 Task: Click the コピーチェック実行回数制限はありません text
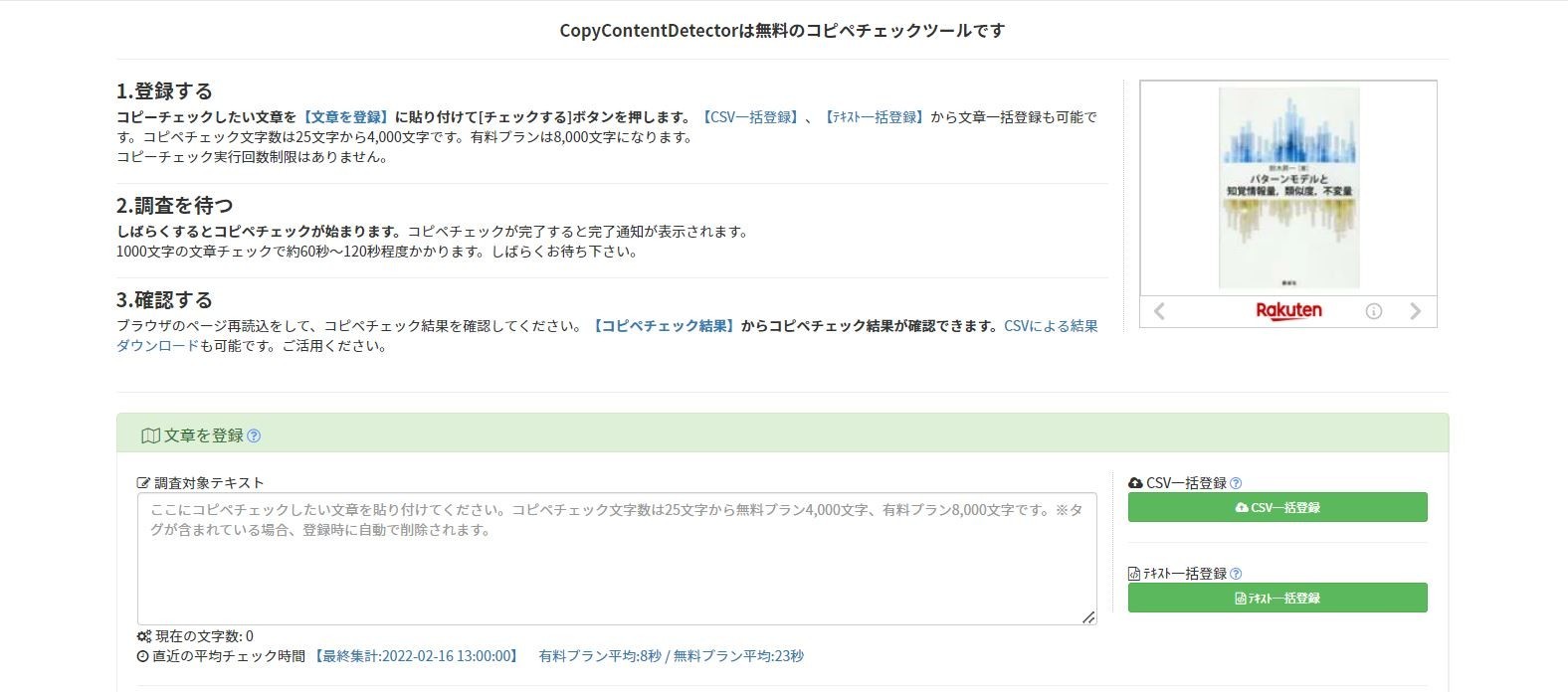click(x=252, y=157)
